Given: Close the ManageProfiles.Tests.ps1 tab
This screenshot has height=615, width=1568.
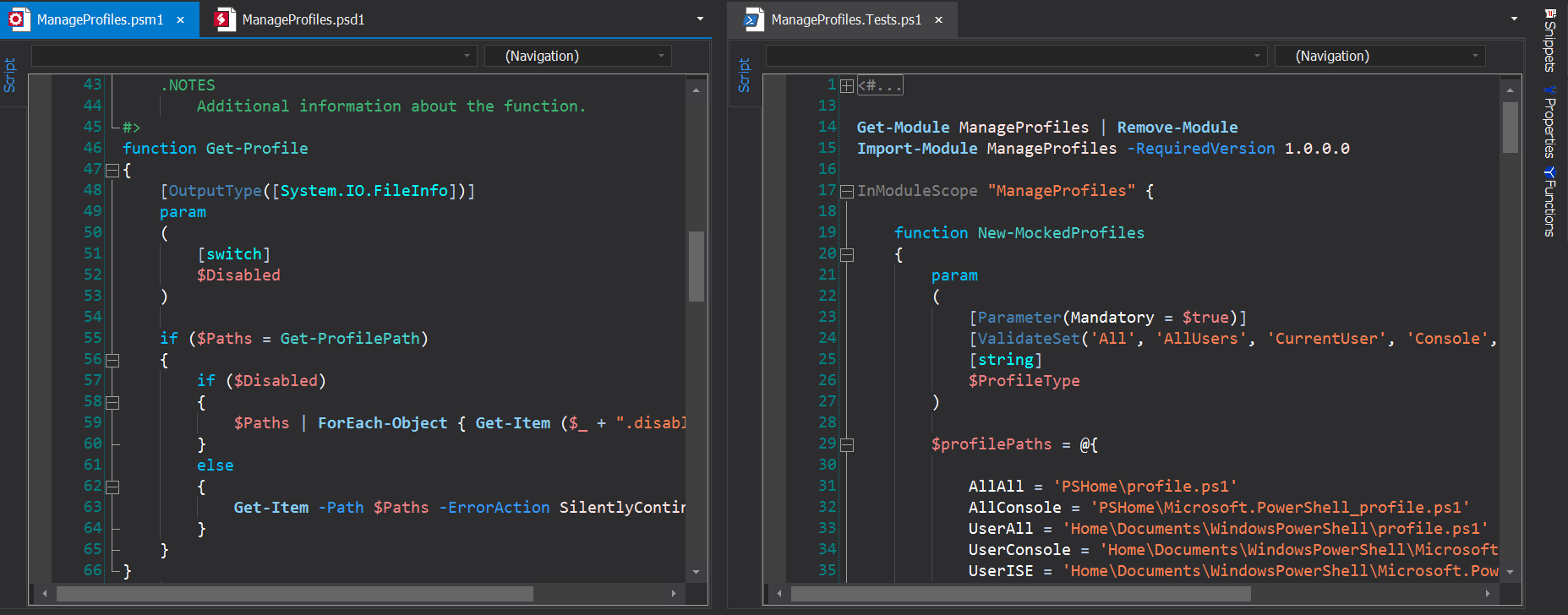Looking at the screenshot, I should pyautogui.click(x=938, y=19).
